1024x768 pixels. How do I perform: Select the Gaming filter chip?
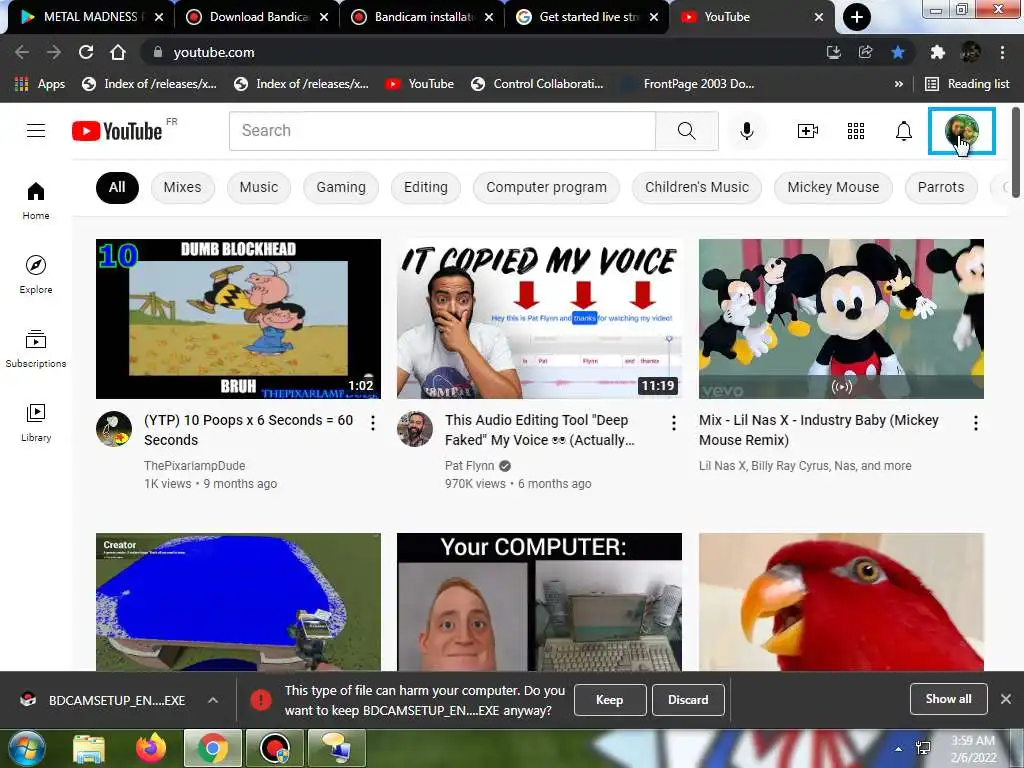[341, 187]
